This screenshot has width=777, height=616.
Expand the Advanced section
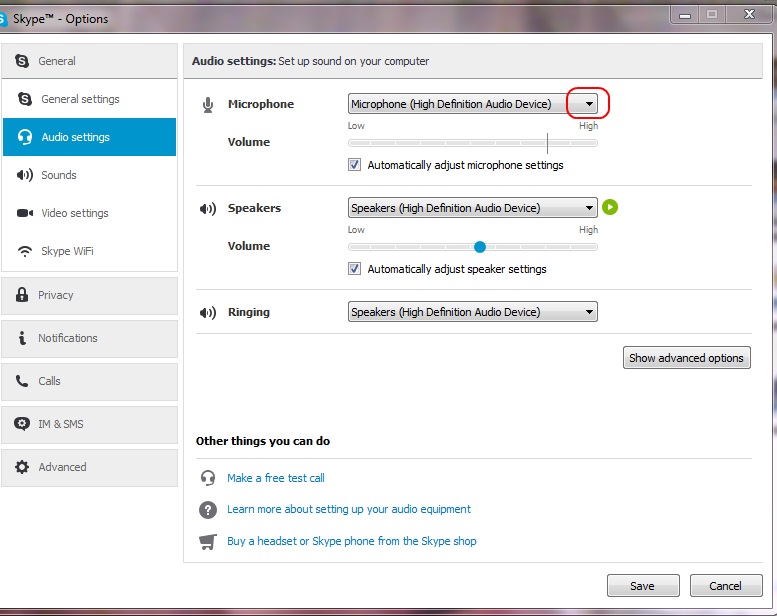[x=89, y=468]
